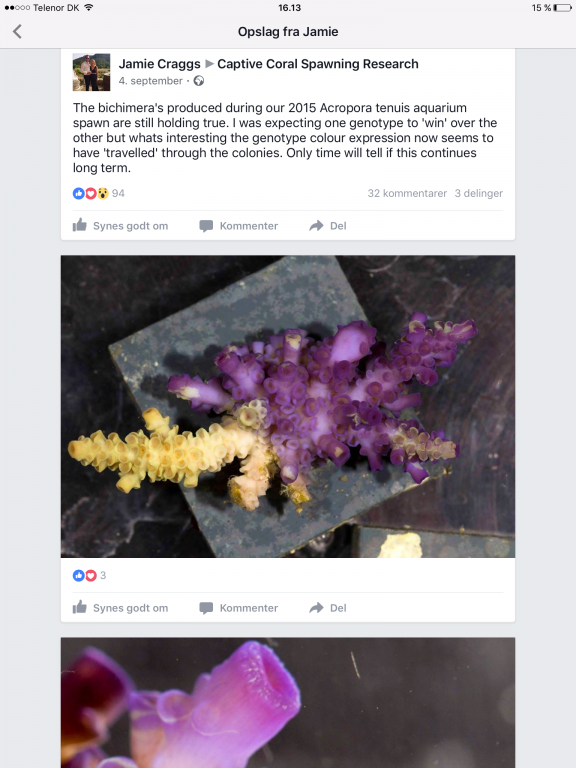This screenshot has width=576, height=768.
Task: Tap the battery indicator in status bar
Action: pos(562,8)
